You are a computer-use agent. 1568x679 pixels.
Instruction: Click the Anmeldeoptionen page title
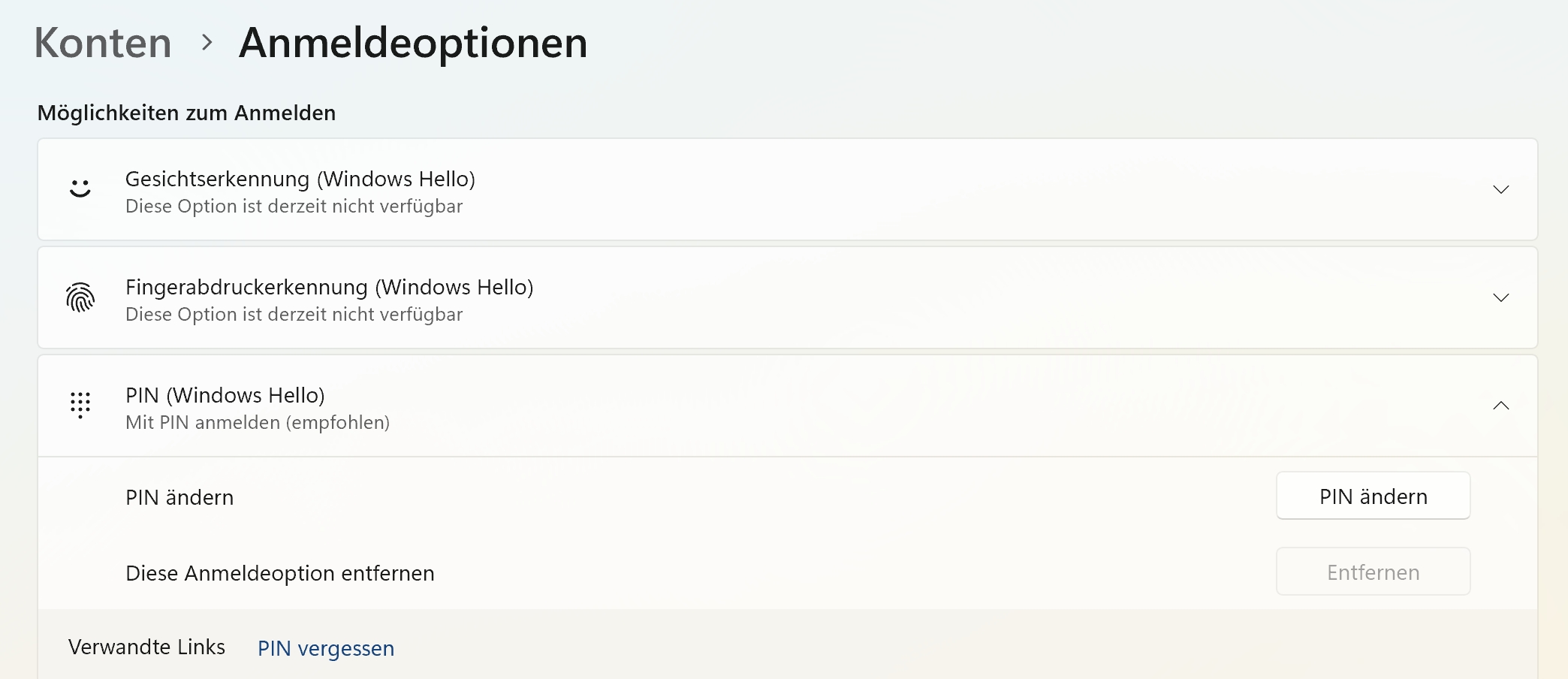tap(412, 43)
